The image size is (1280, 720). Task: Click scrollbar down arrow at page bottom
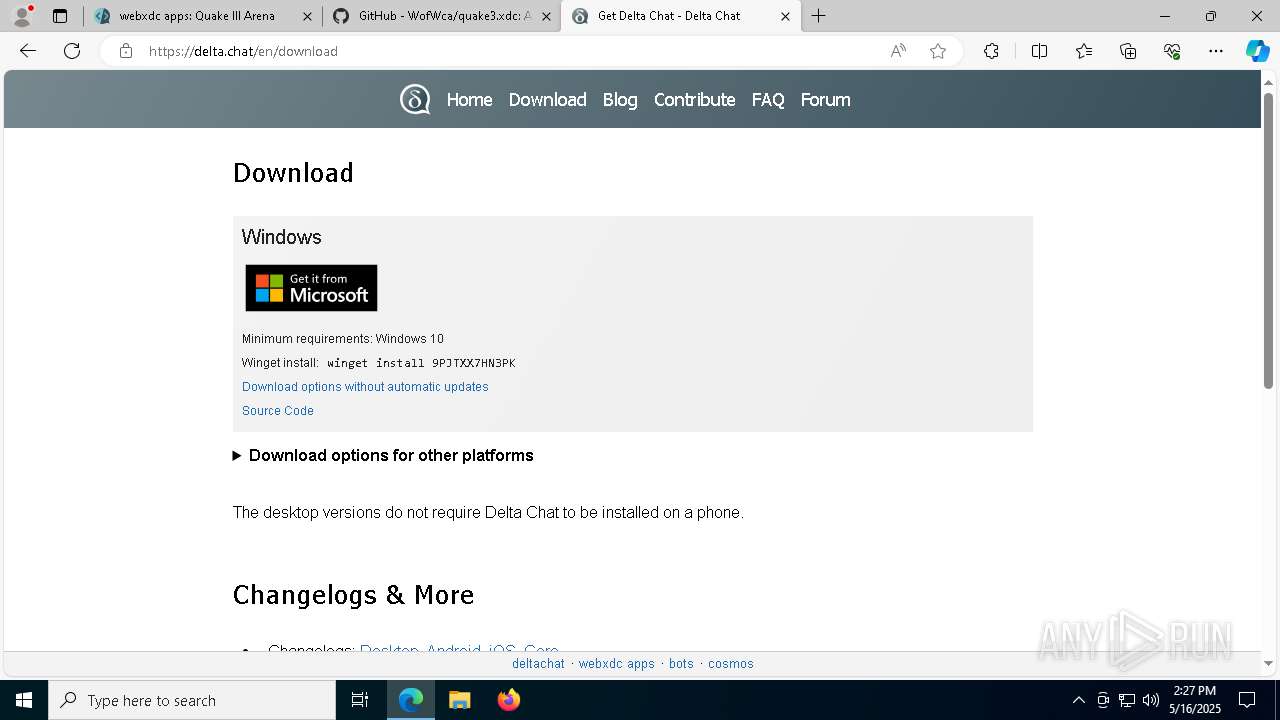pos(1268,663)
